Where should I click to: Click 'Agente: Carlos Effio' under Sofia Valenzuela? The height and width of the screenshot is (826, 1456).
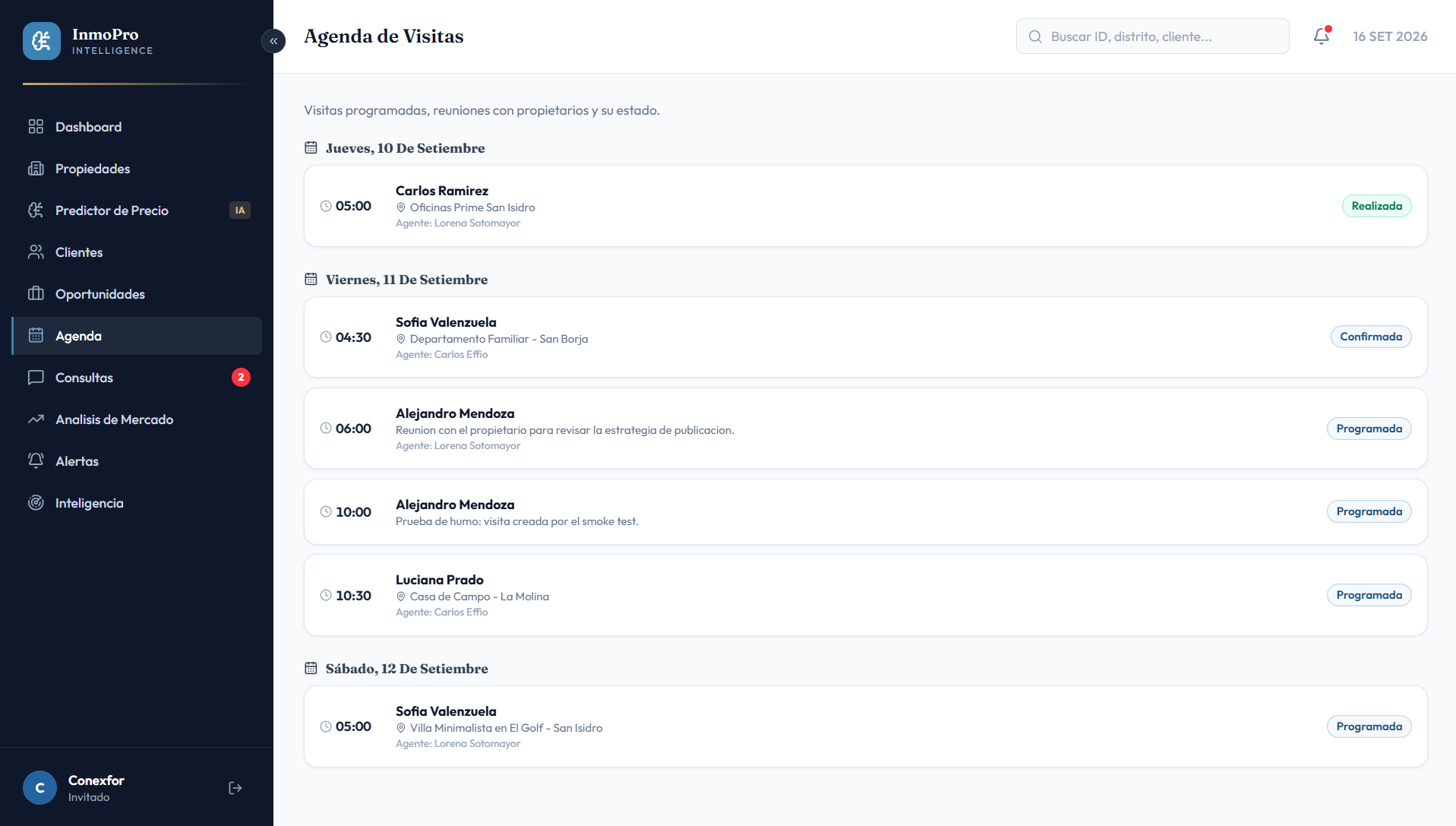[441, 355]
